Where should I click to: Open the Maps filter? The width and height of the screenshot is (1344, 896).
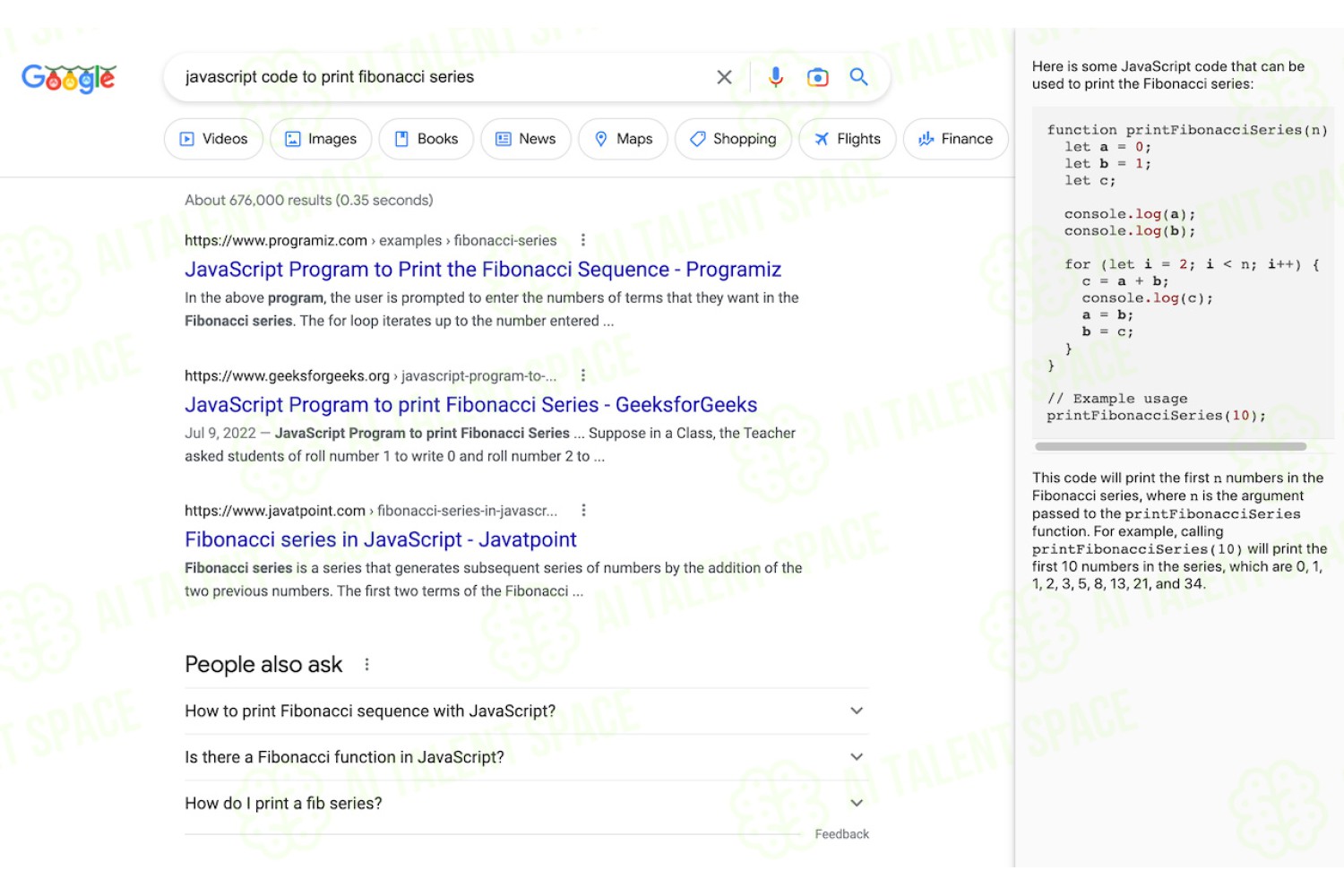[623, 139]
